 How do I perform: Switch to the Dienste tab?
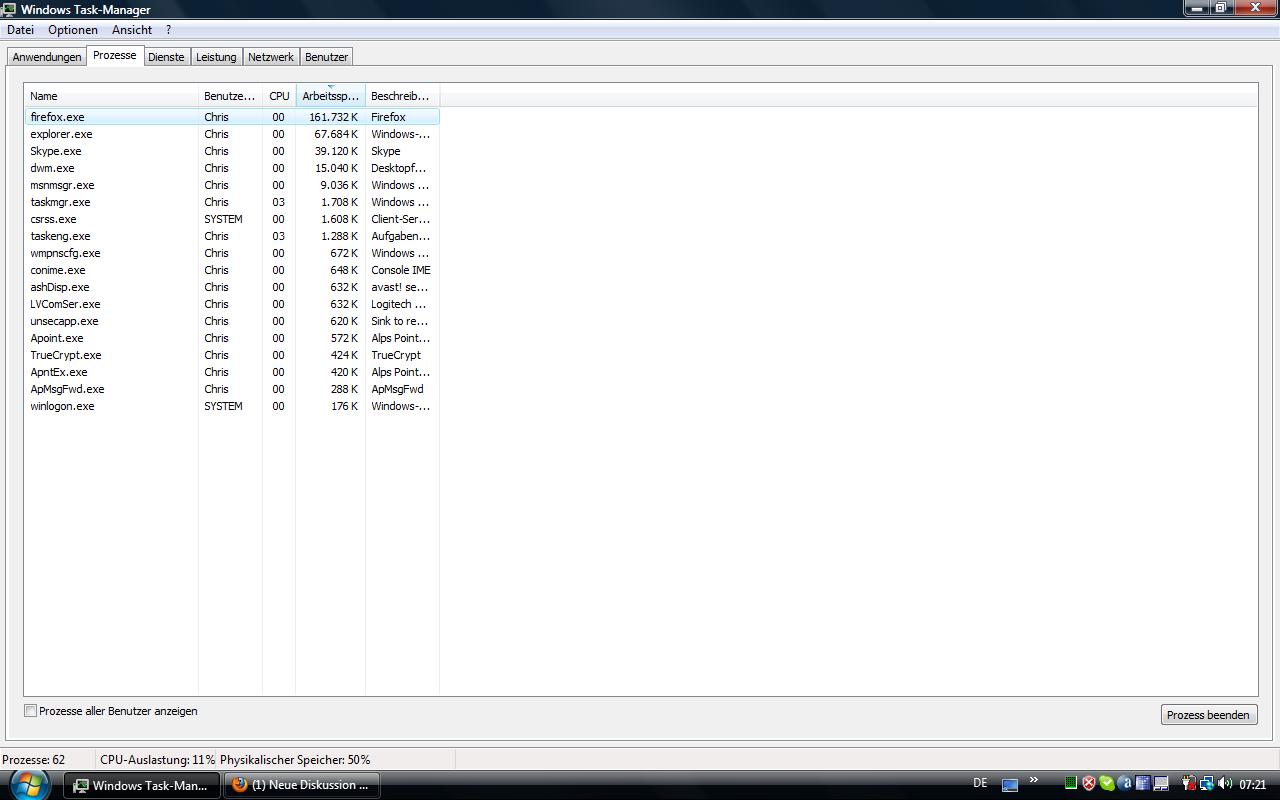(x=166, y=57)
